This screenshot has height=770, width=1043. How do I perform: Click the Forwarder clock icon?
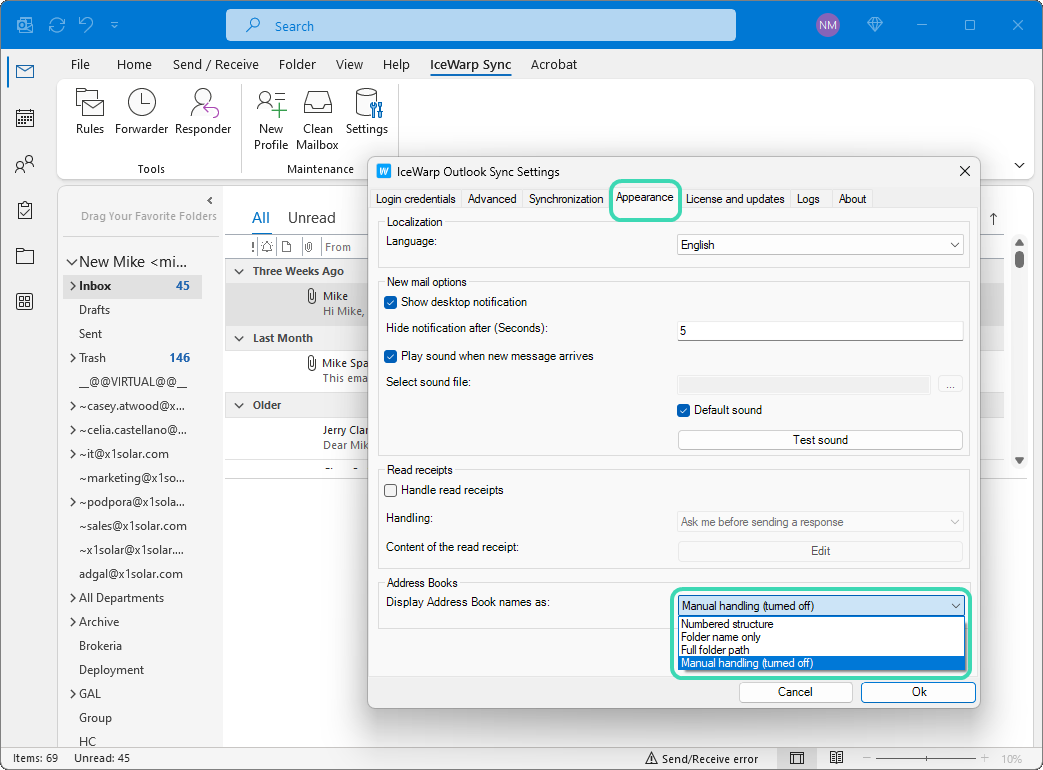coord(142,102)
